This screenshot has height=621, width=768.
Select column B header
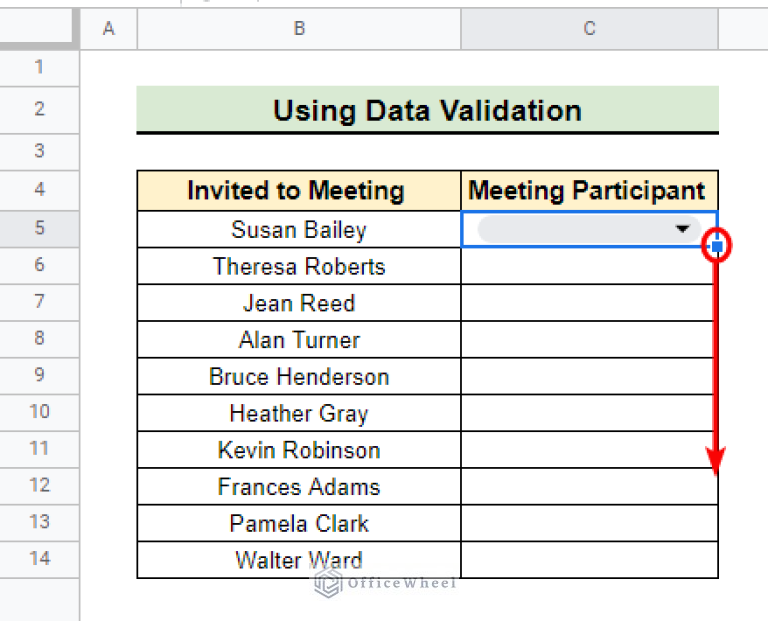pos(299,28)
